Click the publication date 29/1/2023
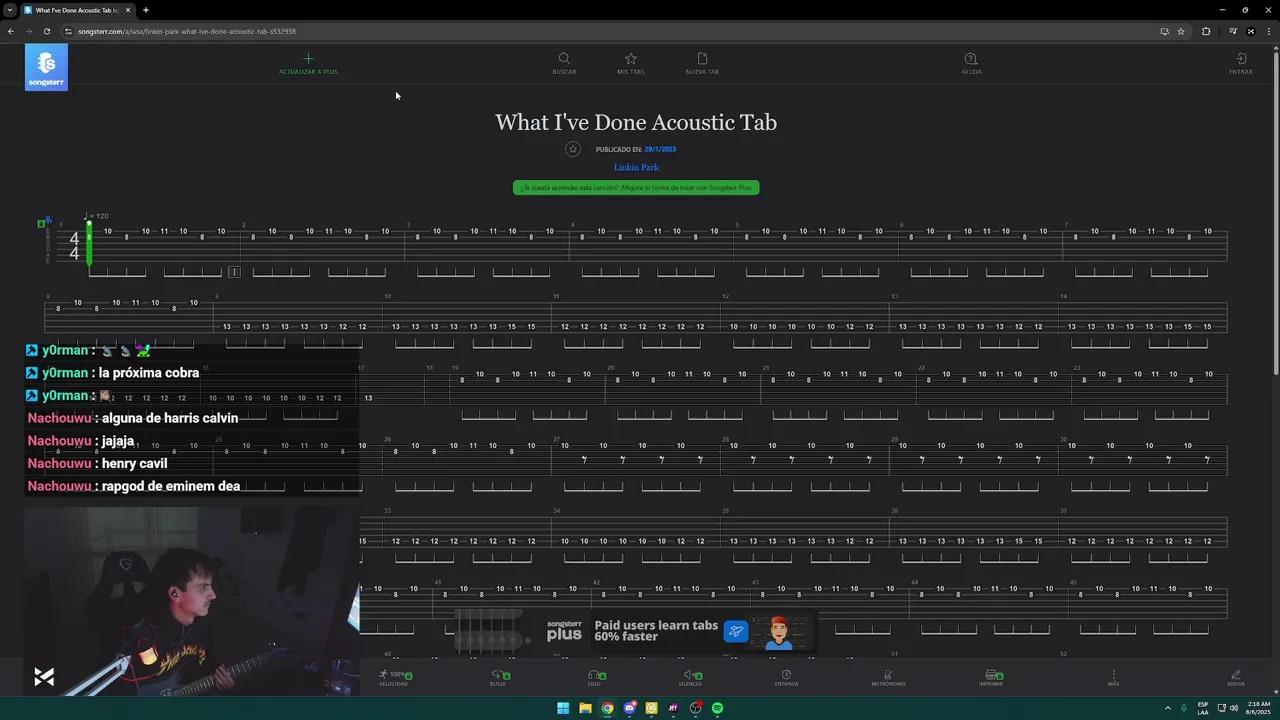Screen dimensions: 1280x720 660,149
